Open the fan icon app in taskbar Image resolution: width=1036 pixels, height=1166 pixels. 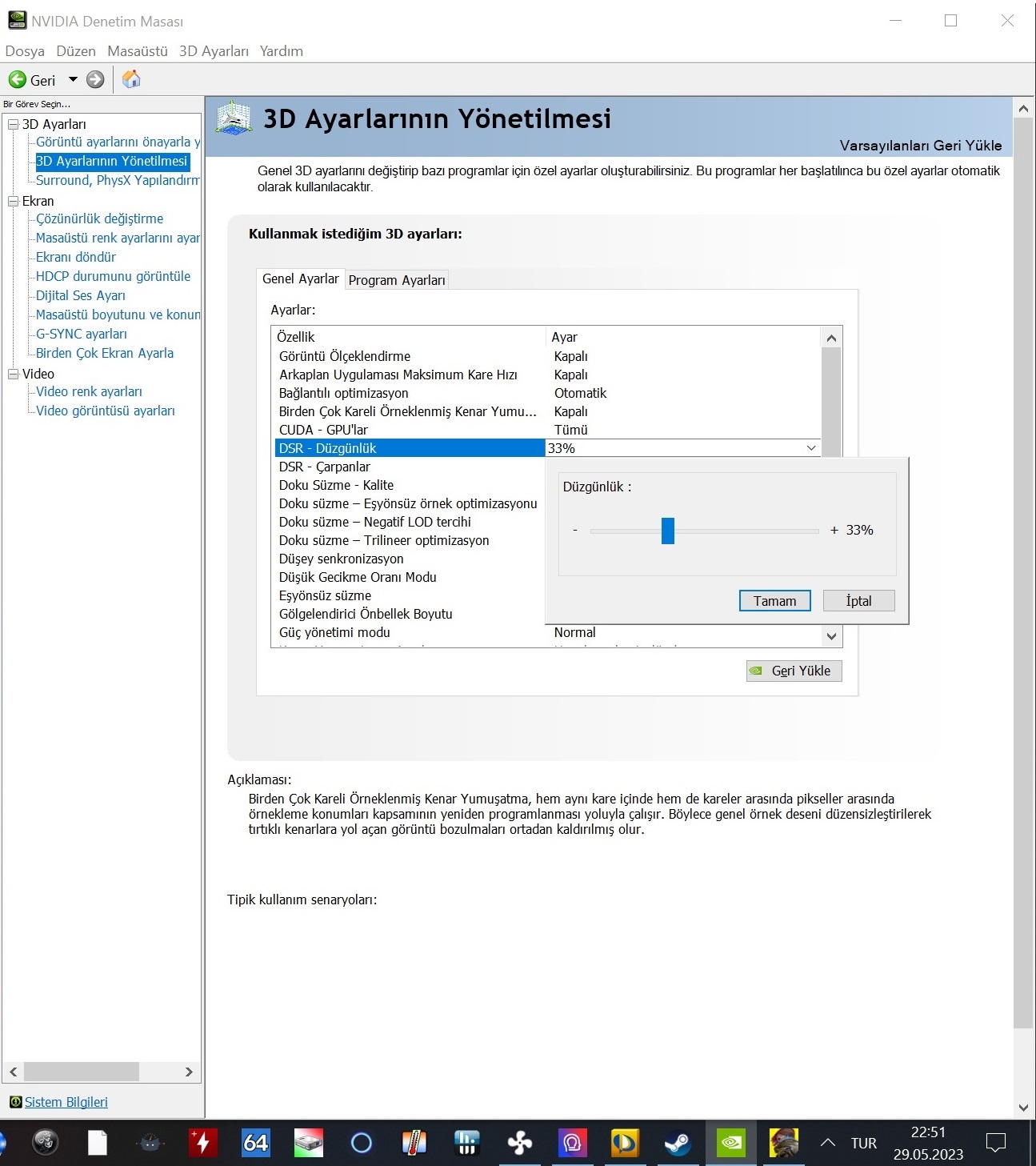[x=519, y=1143]
